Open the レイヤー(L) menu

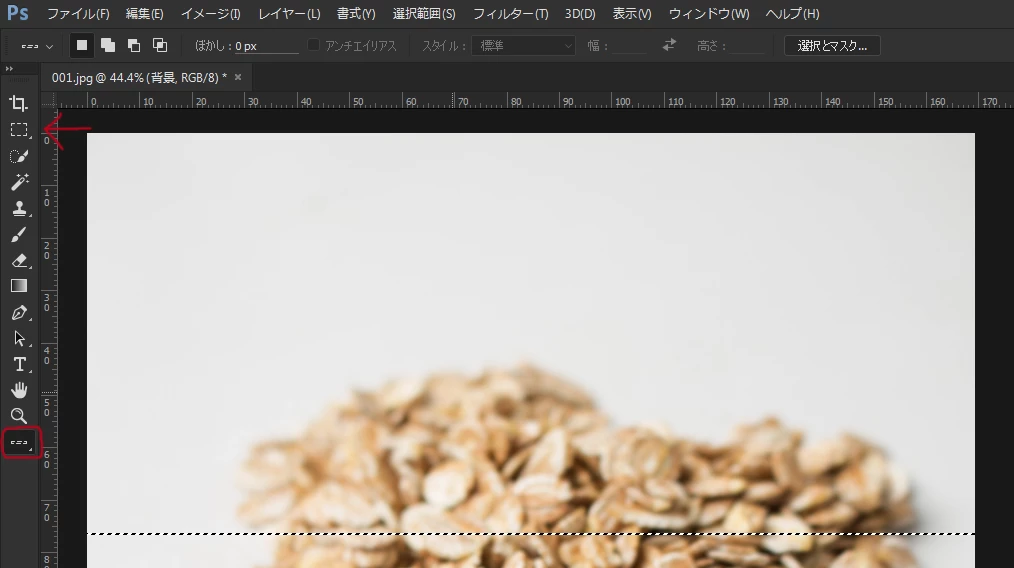point(289,14)
